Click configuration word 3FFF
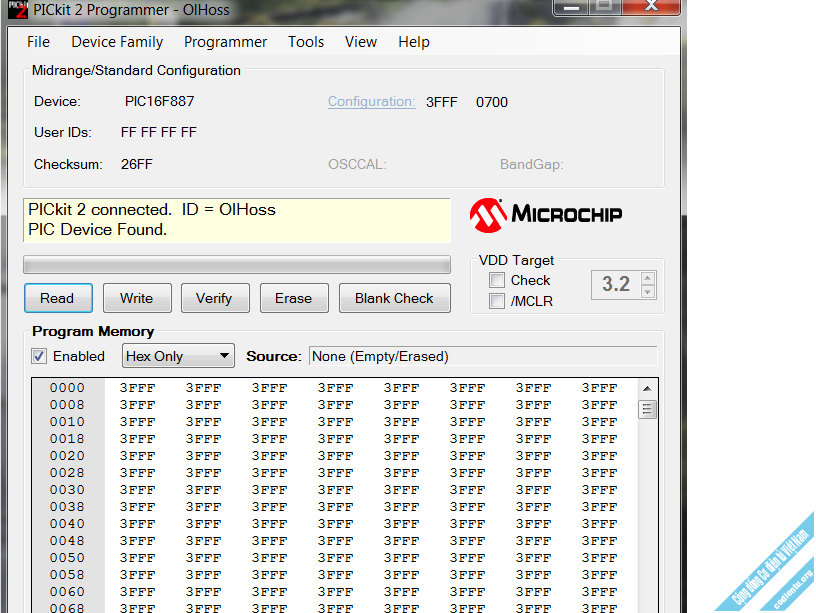The image size is (816, 613). tap(441, 102)
